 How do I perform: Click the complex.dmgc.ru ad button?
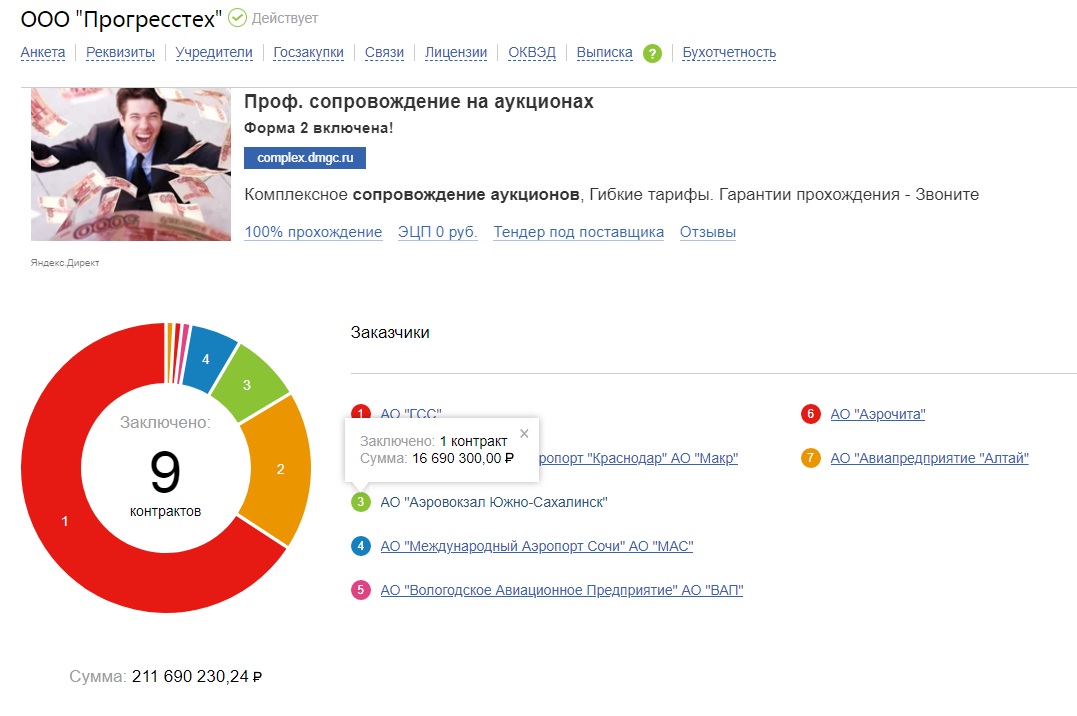click(x=305, y=158)
